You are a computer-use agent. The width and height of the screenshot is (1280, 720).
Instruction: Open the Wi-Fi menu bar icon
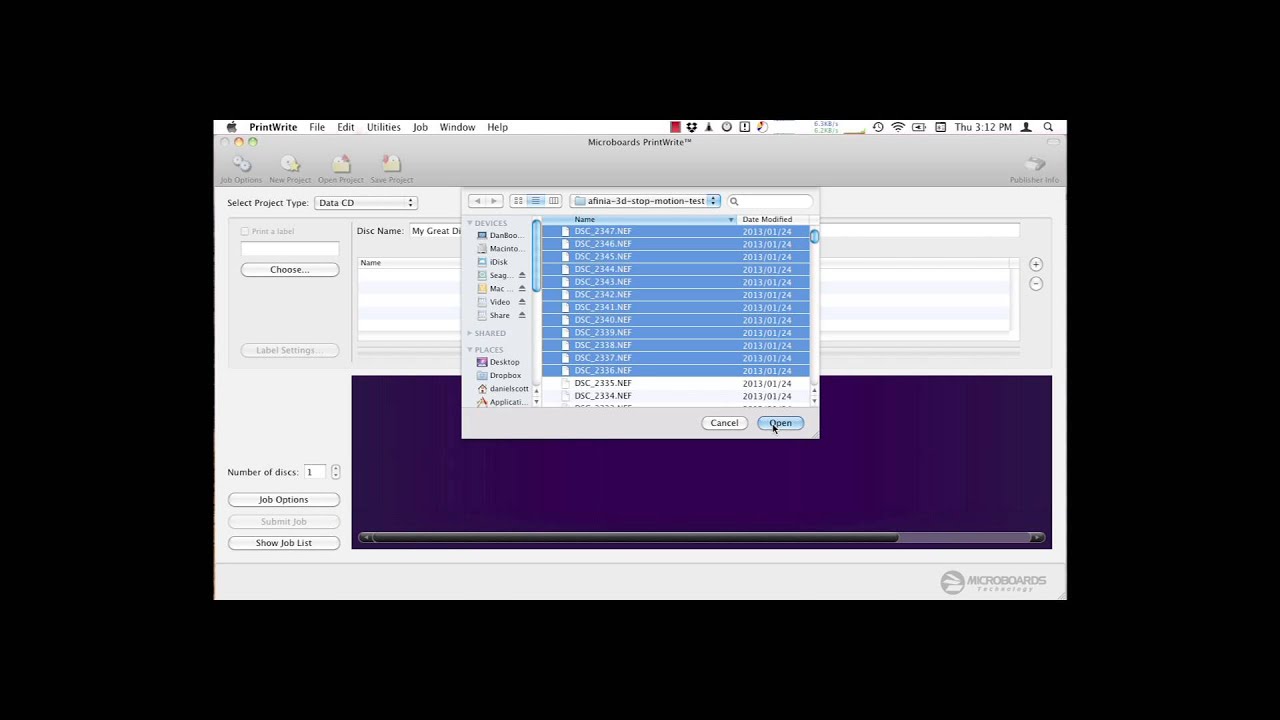pyautogui.click(x=898, y=127)
